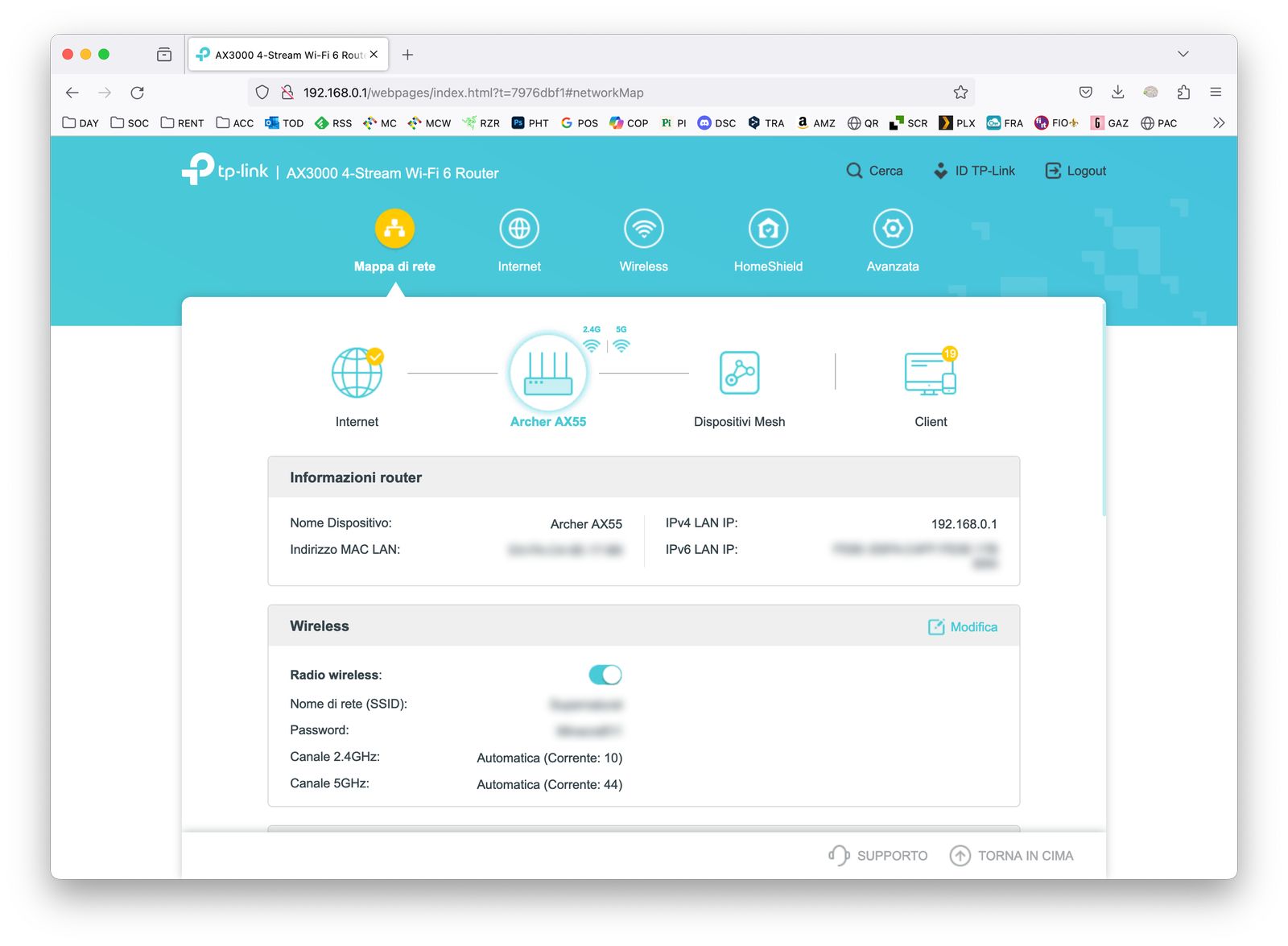Click the client count badge 19
The image size is (1288, 946).
pos(950,353)
